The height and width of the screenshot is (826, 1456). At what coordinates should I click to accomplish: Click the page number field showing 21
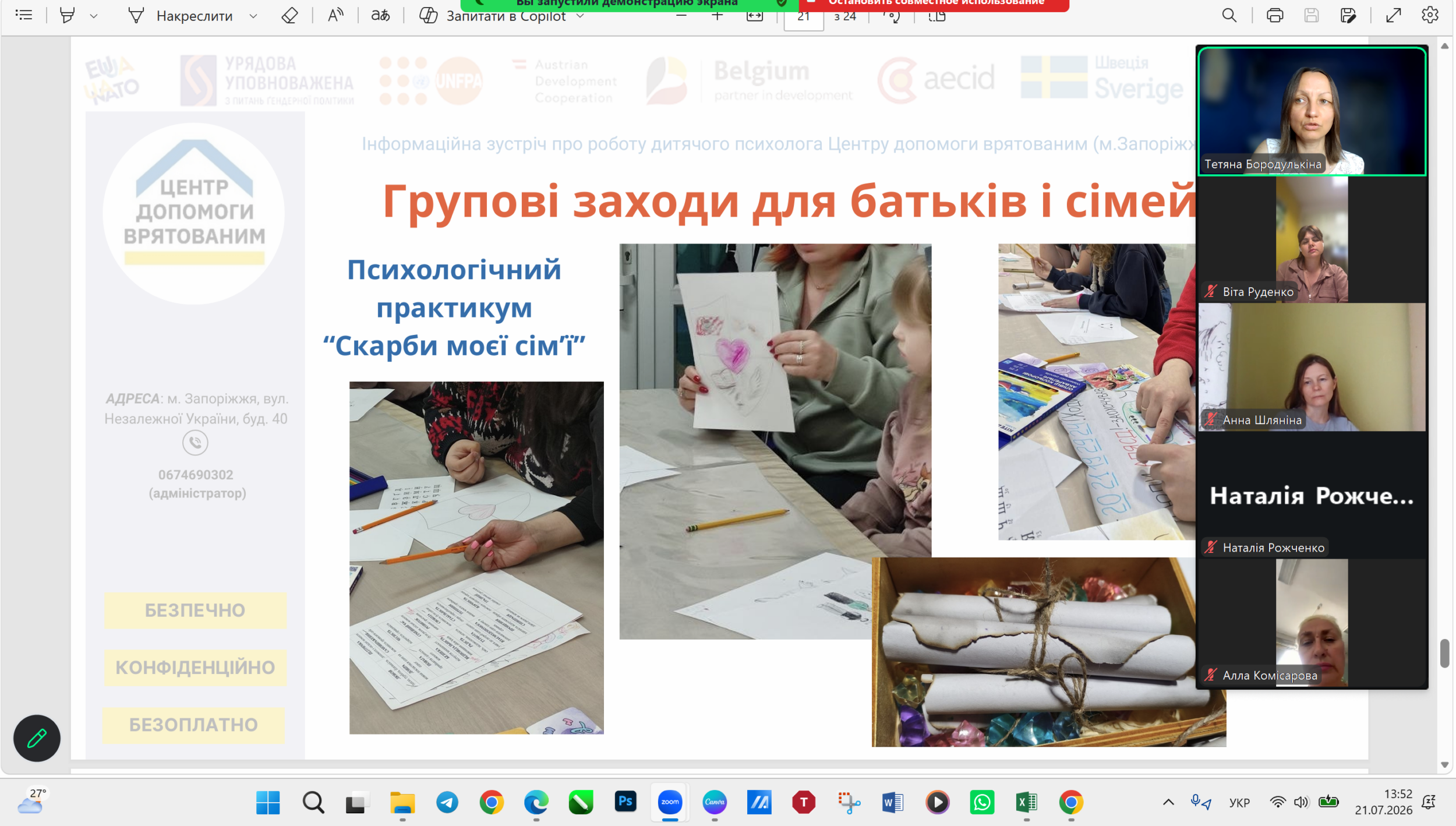click(804, 16)
